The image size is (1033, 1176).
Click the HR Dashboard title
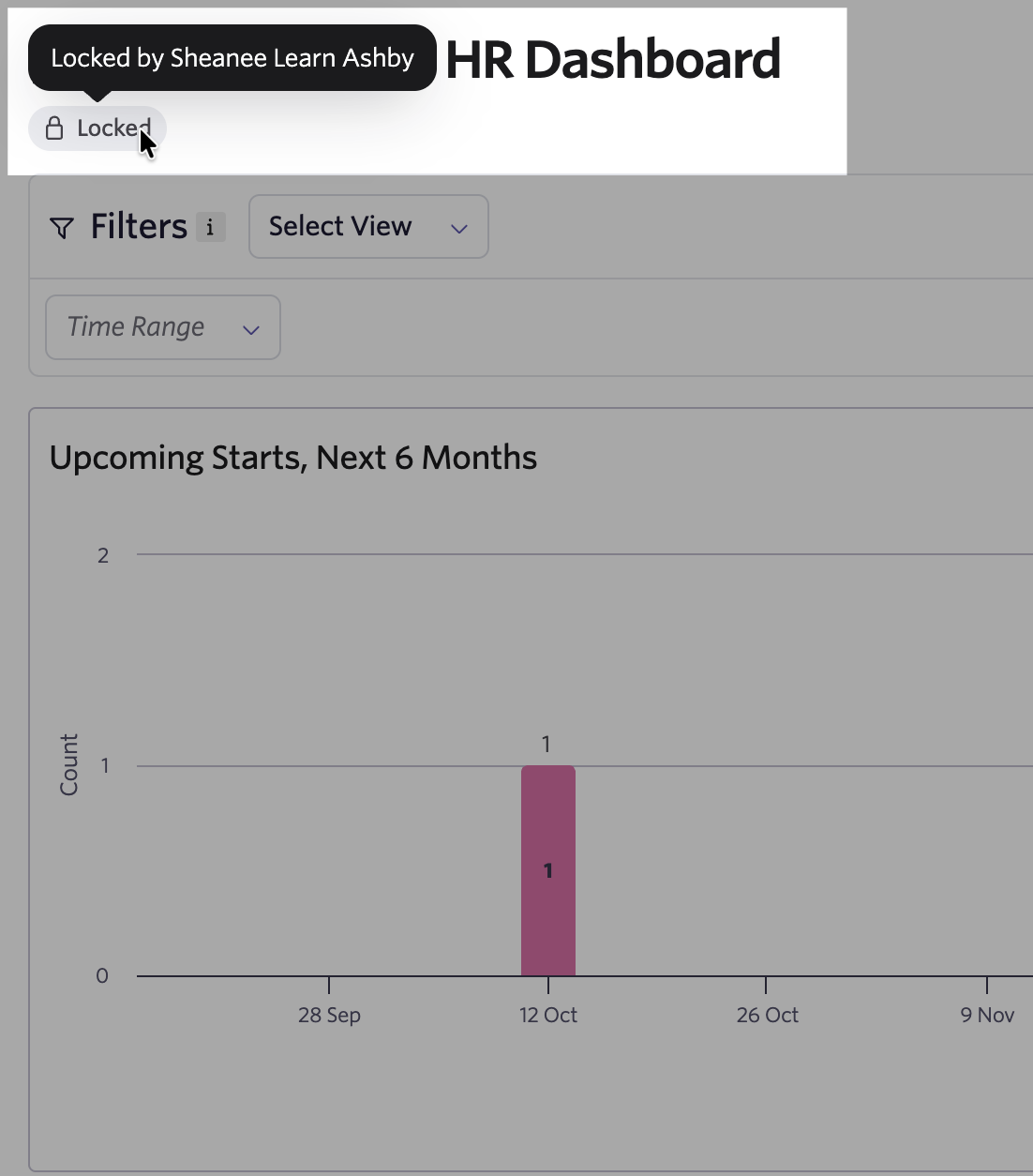613,59
